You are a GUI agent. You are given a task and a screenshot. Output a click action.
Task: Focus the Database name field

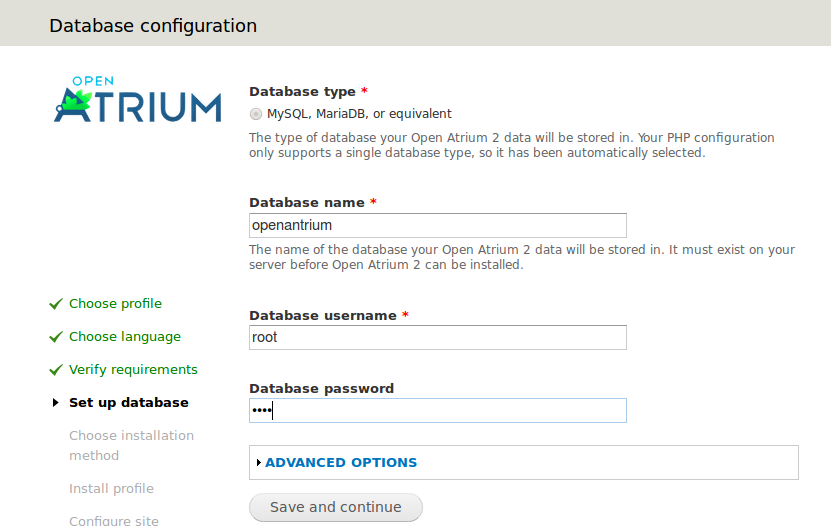click(438, 226)
